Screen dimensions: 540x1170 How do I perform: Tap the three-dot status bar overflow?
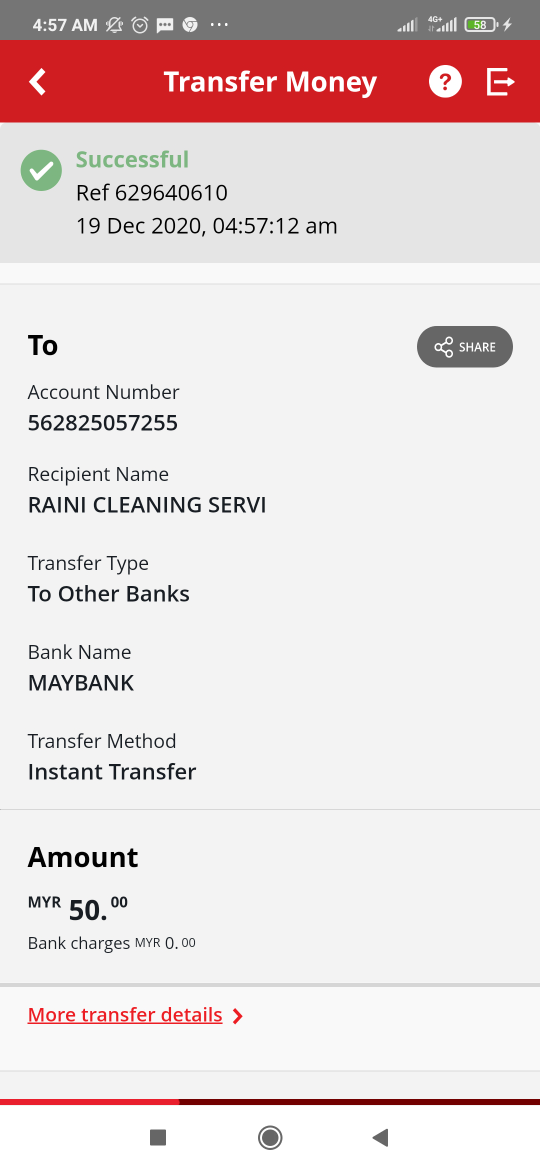[x=219, y=25]
